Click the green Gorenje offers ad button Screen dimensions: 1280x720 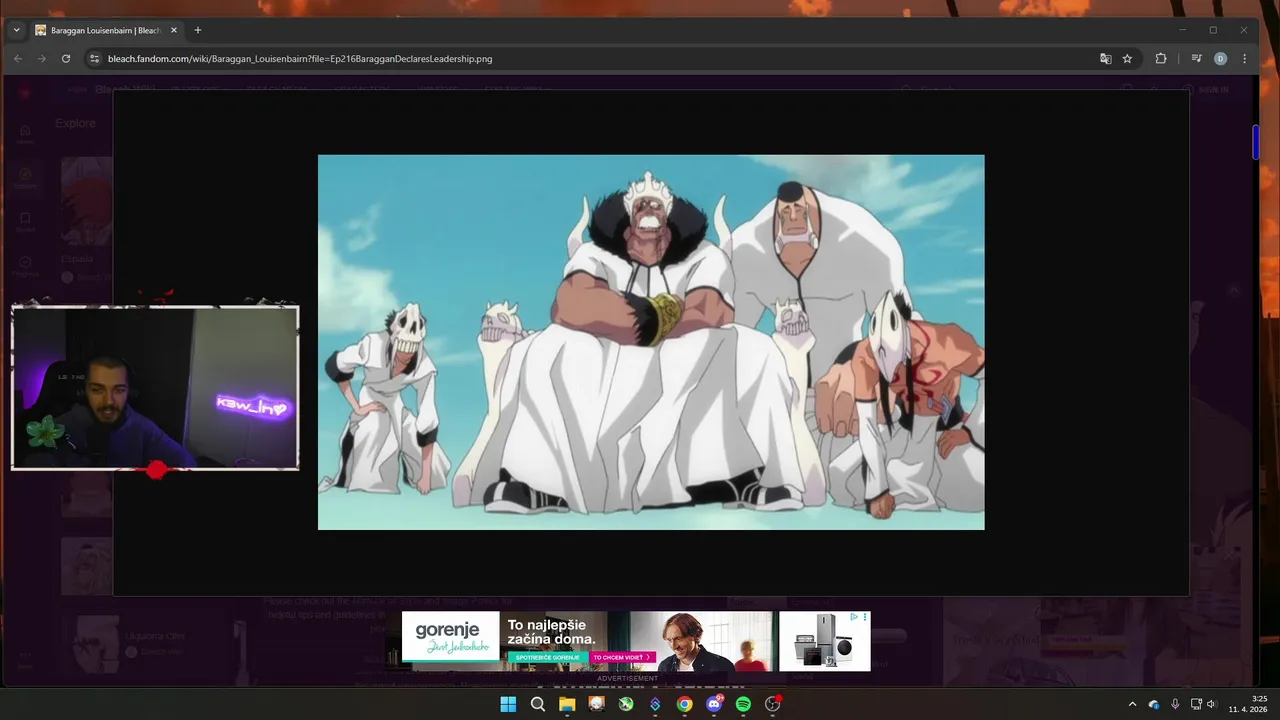tap(547, 657)
